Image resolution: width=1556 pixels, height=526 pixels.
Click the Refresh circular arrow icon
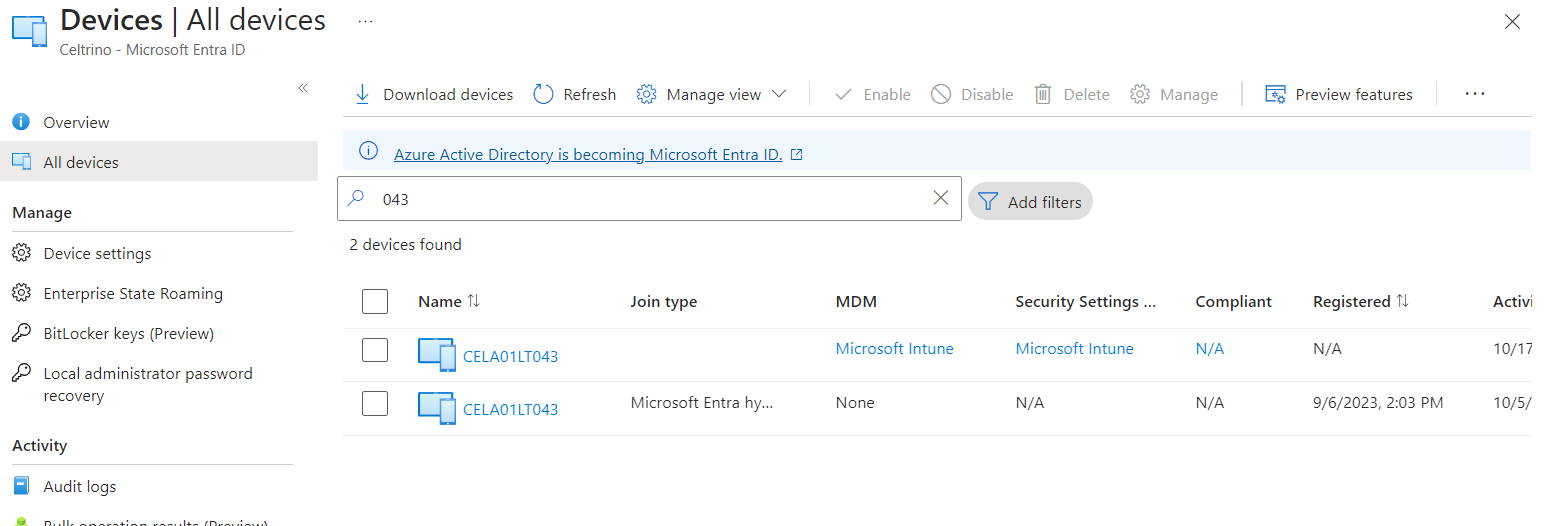[x=543, y=94]
